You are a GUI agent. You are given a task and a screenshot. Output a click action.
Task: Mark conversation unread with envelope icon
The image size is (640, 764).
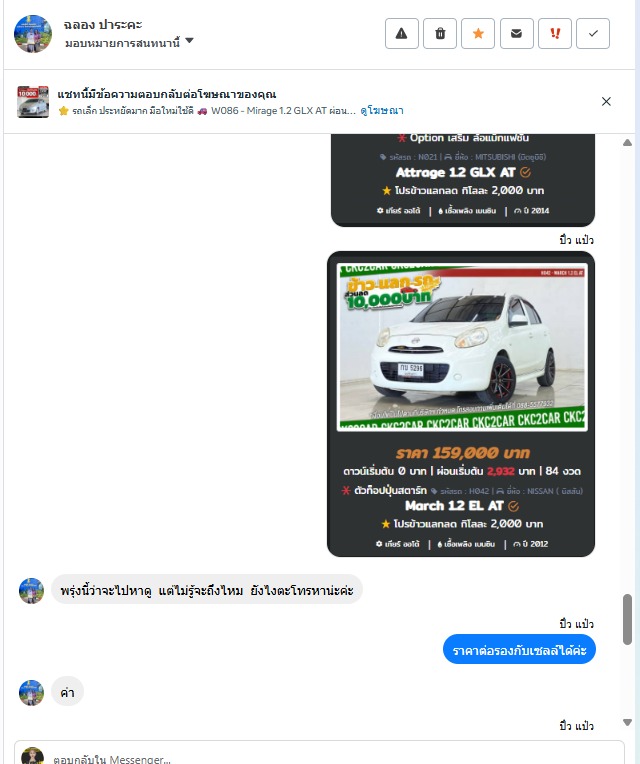tap(516, 34)
